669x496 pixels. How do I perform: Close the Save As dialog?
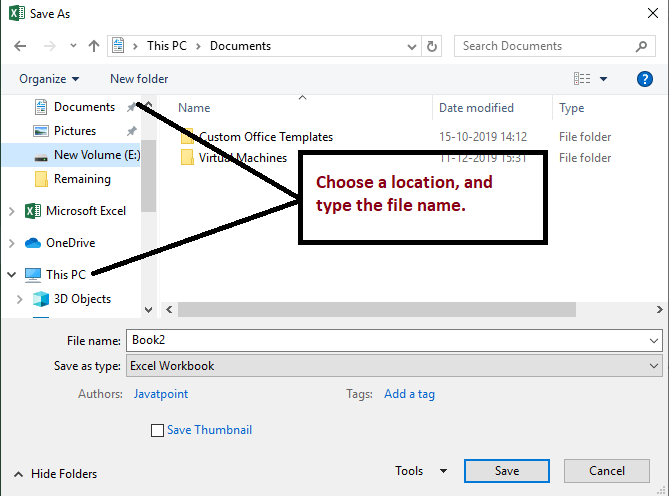tap(653, 13)
